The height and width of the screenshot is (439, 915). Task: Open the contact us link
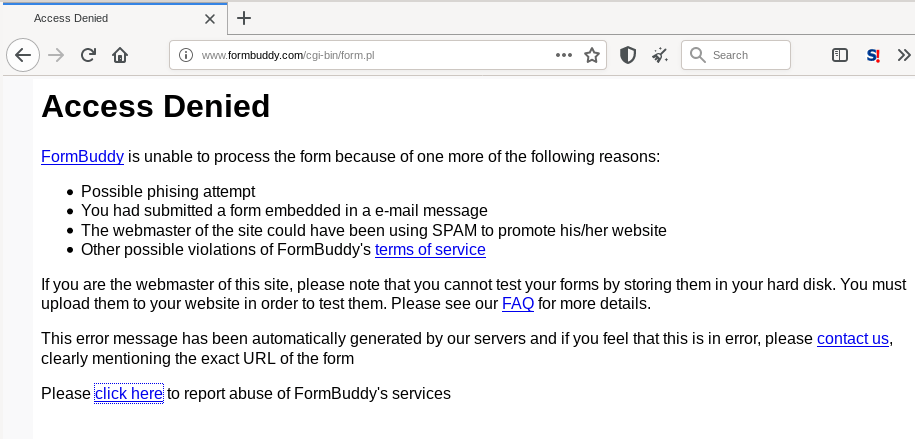pyautogui.click(x=852, y=338)
